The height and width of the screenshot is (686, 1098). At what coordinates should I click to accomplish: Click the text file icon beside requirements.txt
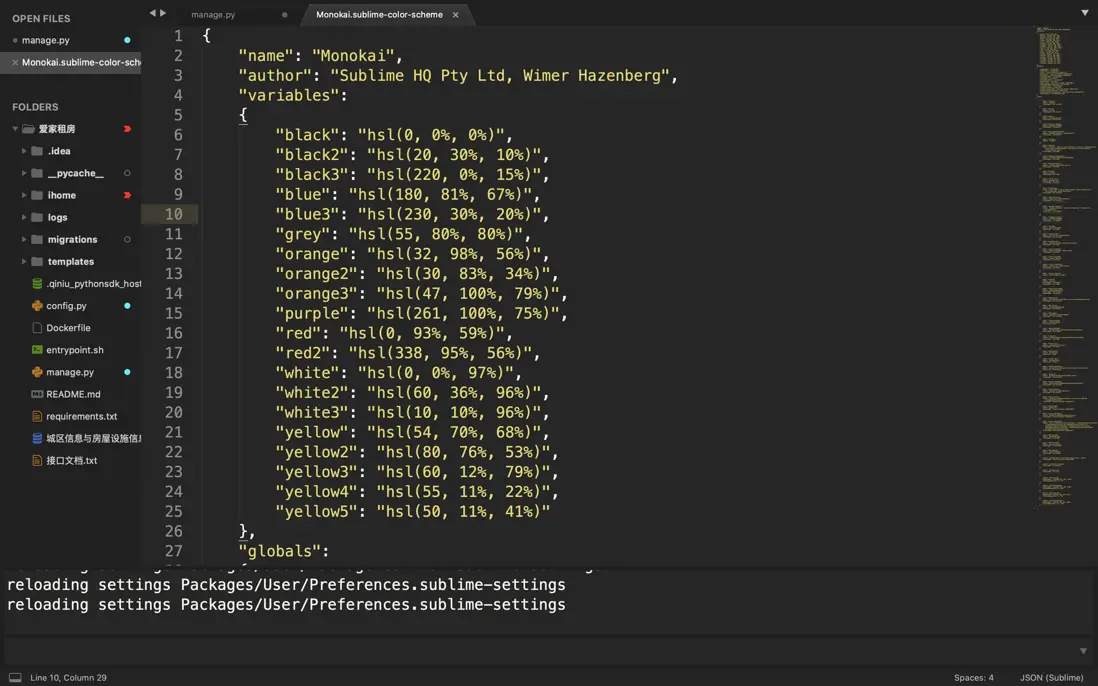37,416
